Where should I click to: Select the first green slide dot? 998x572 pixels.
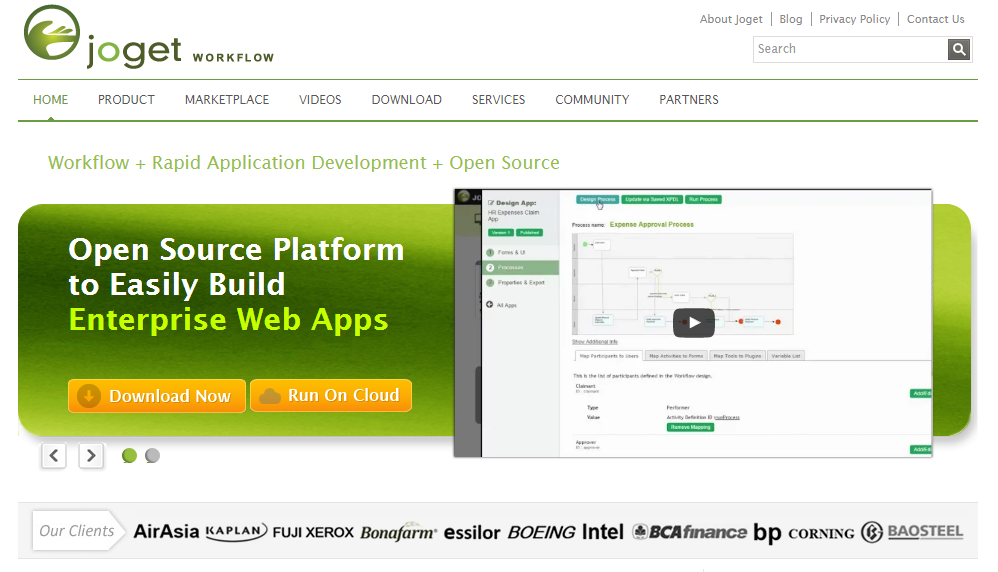pyautogui.click(x=129, y=456)
